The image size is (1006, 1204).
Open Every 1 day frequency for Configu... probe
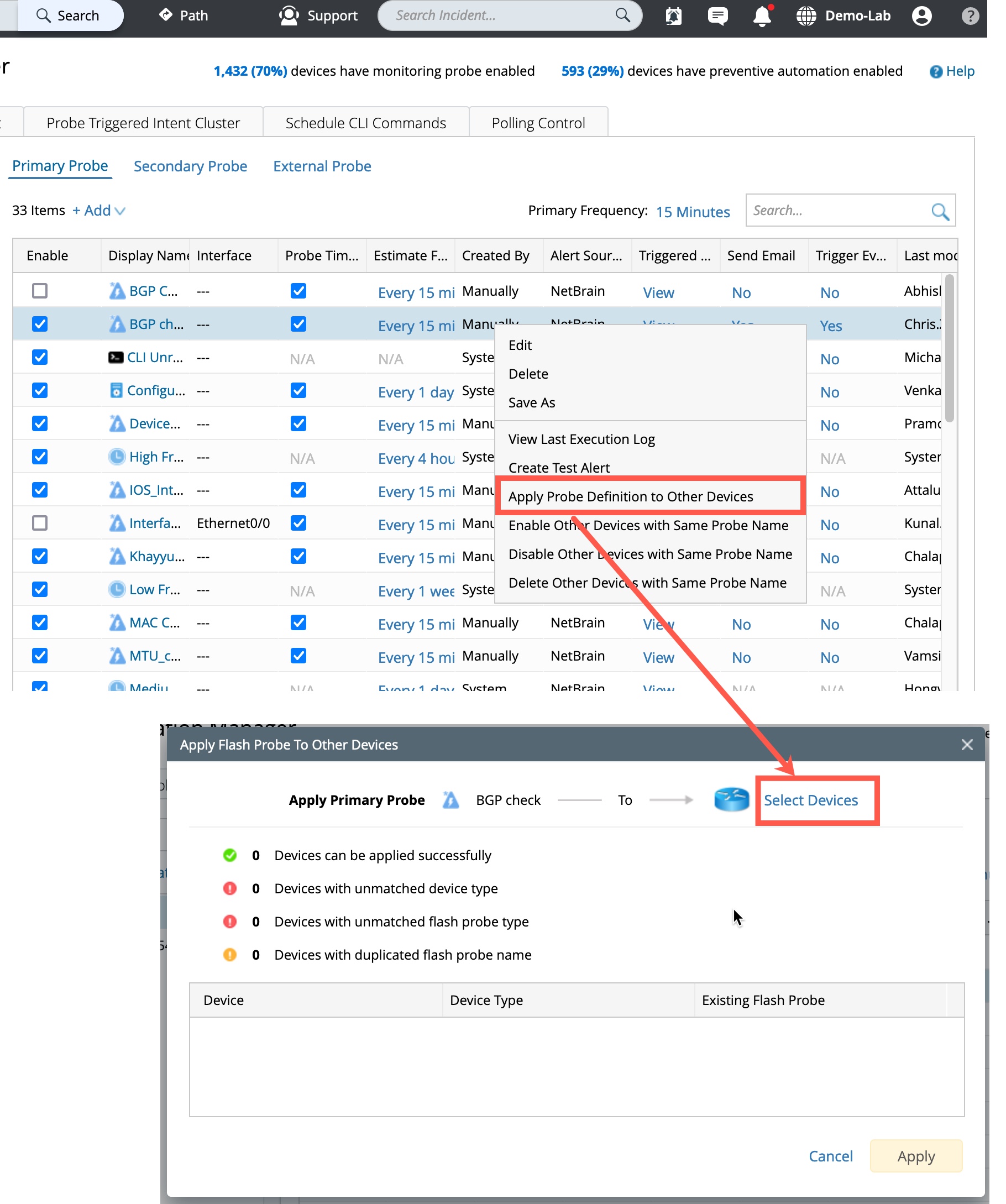pos(416,392)
